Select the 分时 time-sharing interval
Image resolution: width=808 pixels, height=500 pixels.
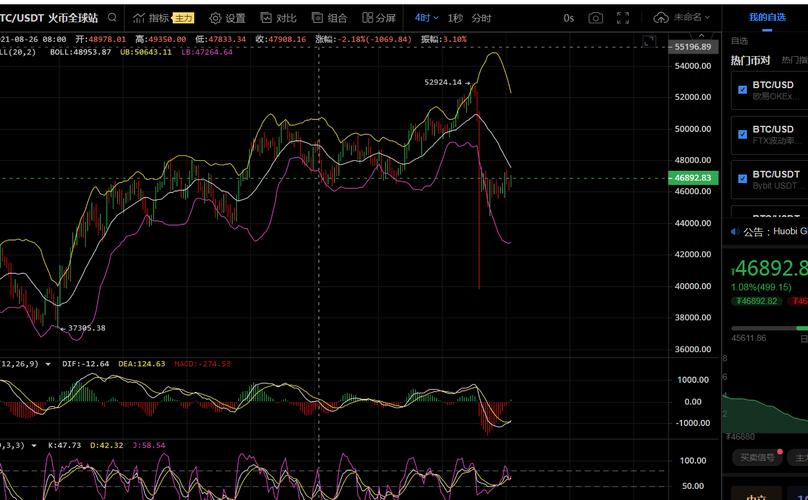(x=481, y=18)
